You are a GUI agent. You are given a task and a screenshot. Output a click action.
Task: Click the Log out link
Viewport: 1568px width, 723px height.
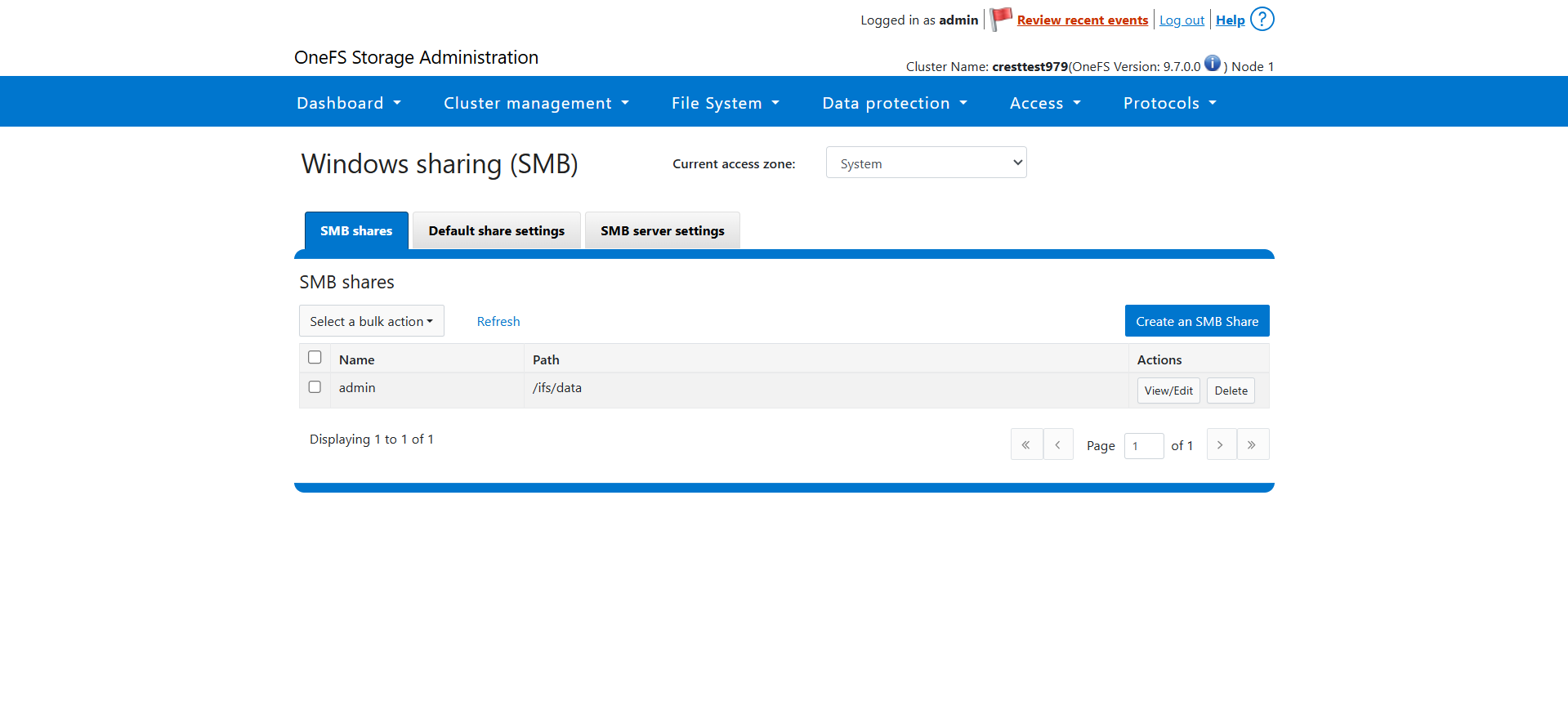(x=1182, y=20)
